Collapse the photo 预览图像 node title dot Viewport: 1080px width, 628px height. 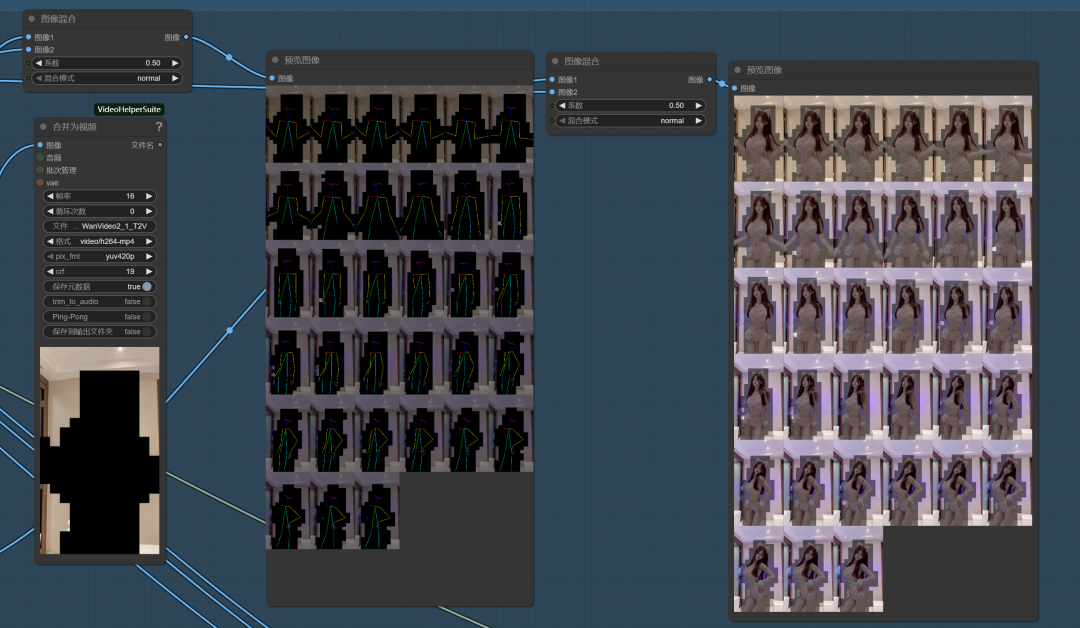(x=738, y=70)
